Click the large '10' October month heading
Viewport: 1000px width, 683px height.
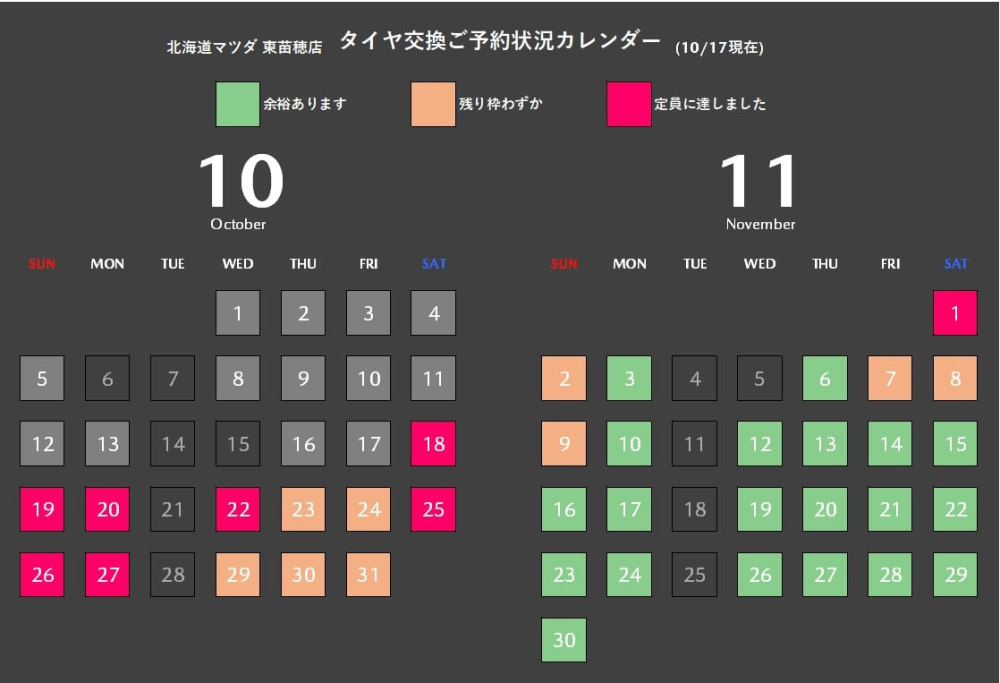point(240,182)
